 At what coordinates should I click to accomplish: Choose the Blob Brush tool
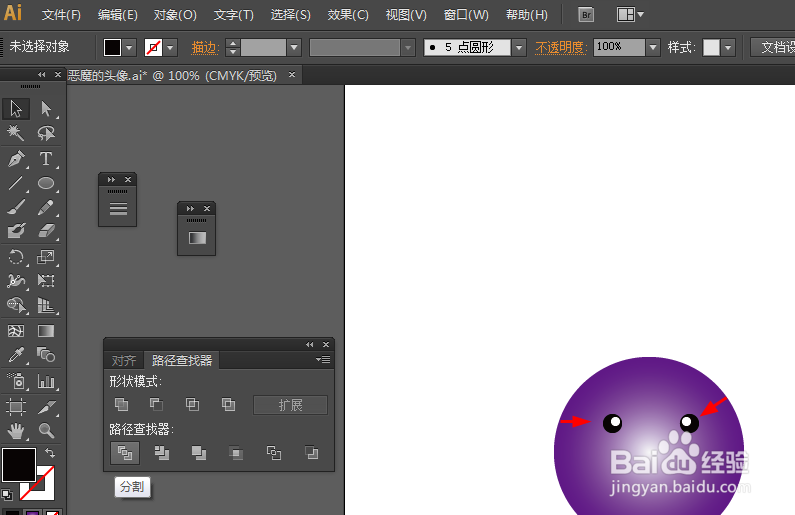[x=16, y=231]
